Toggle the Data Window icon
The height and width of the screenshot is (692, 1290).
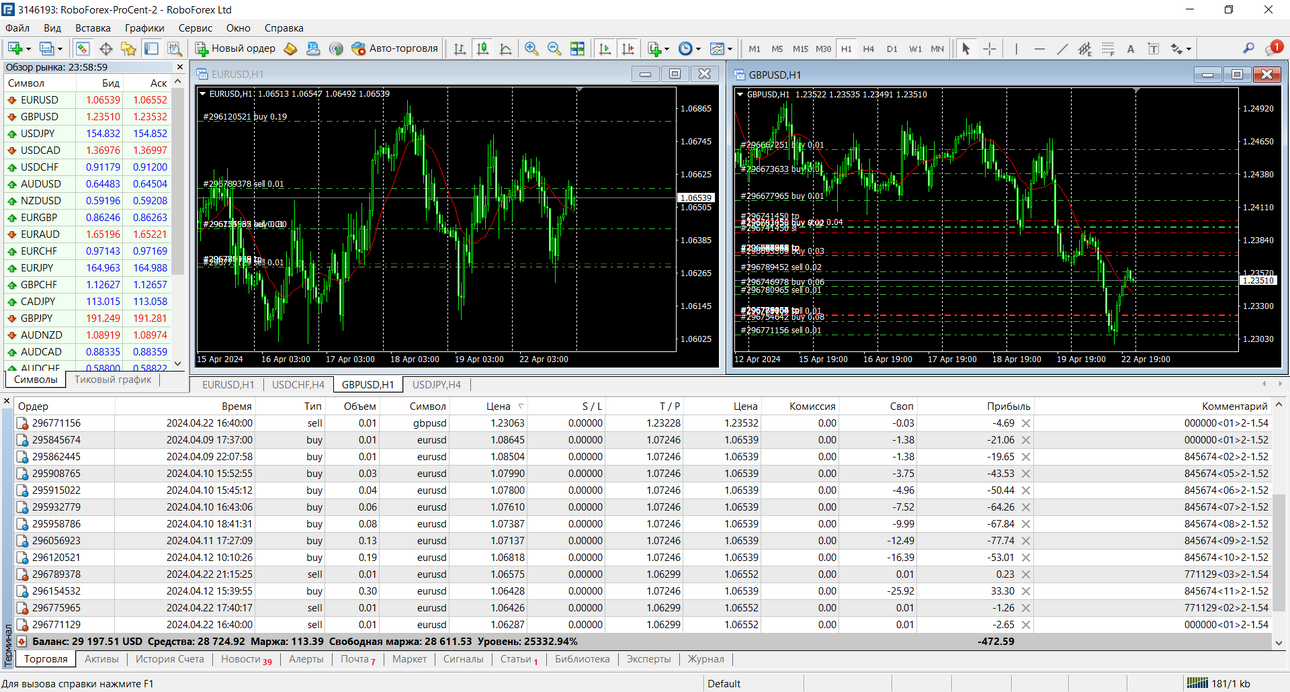click(105, 48)
